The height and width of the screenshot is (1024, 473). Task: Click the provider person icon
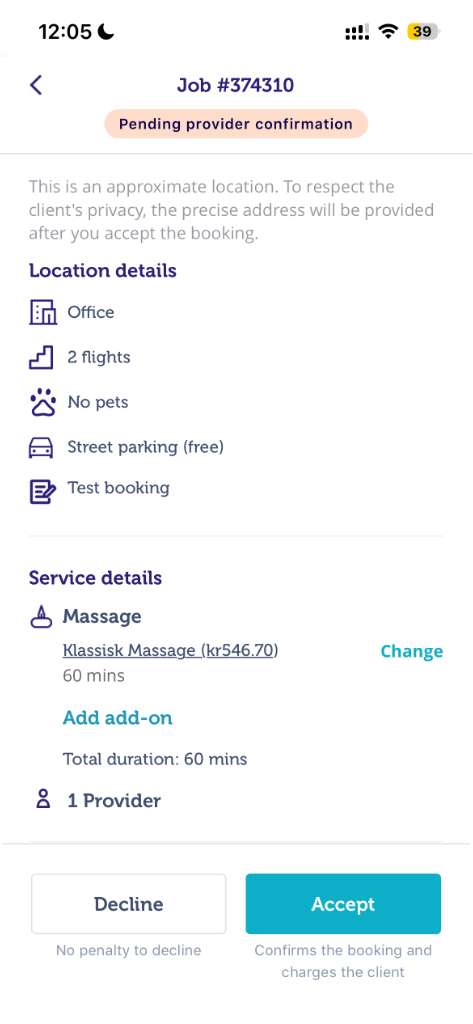point(43,800)
